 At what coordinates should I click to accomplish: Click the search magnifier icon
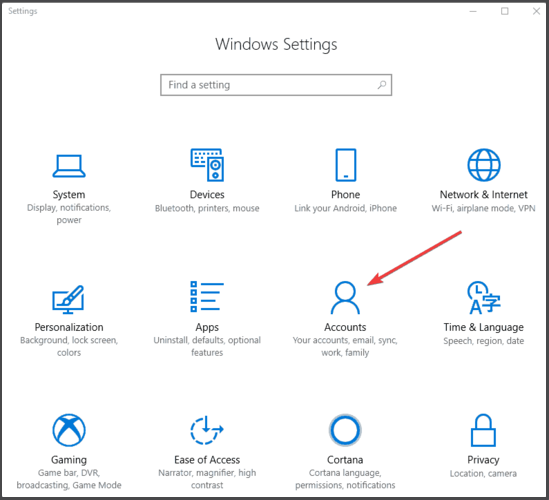382,85
